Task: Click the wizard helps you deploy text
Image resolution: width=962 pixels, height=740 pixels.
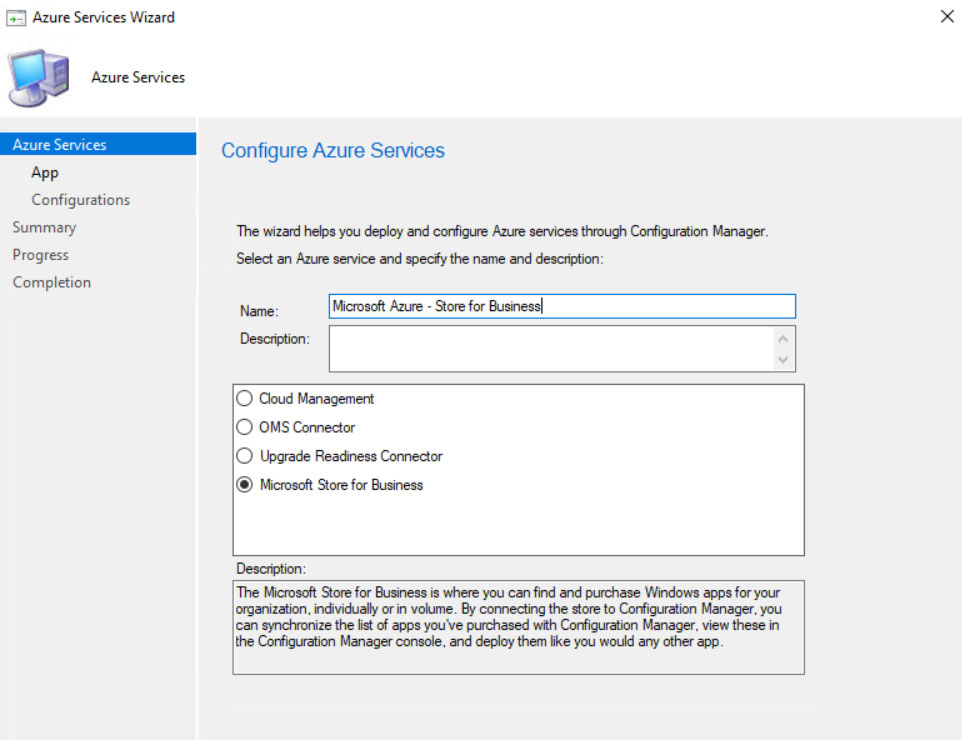Action: coord(502,231)
